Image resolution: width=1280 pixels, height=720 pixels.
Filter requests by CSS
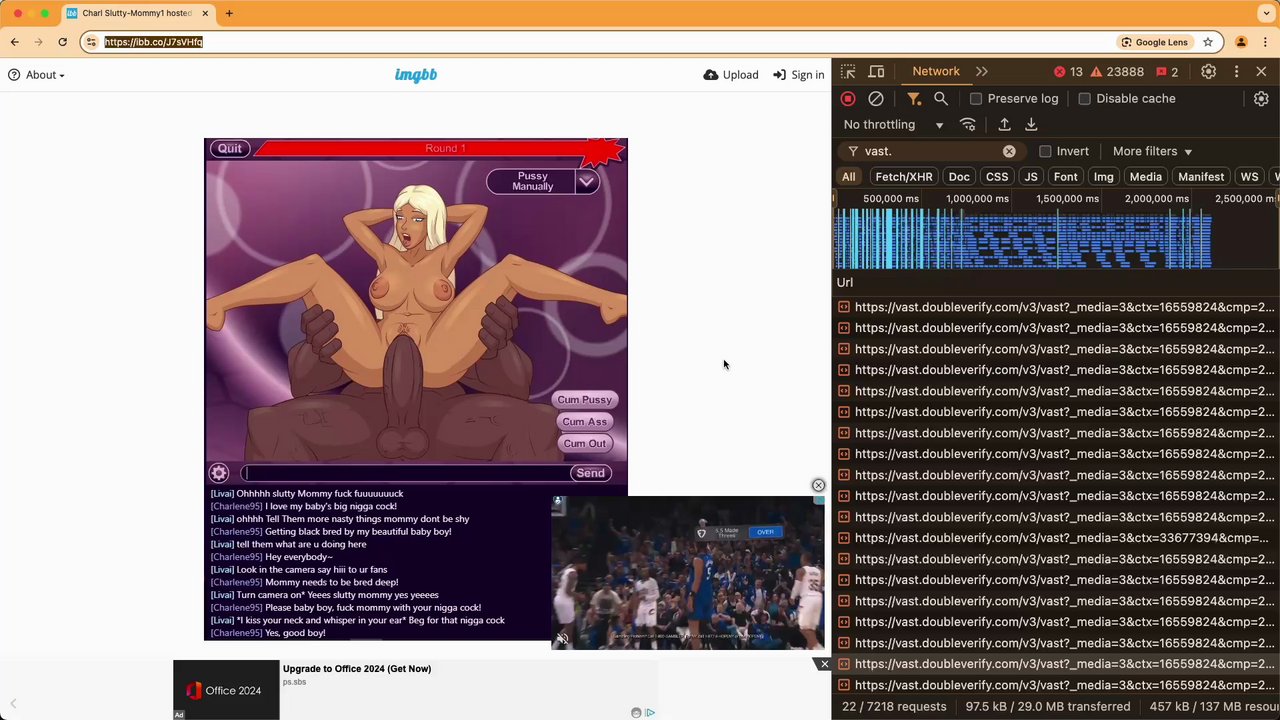(997, 177)
